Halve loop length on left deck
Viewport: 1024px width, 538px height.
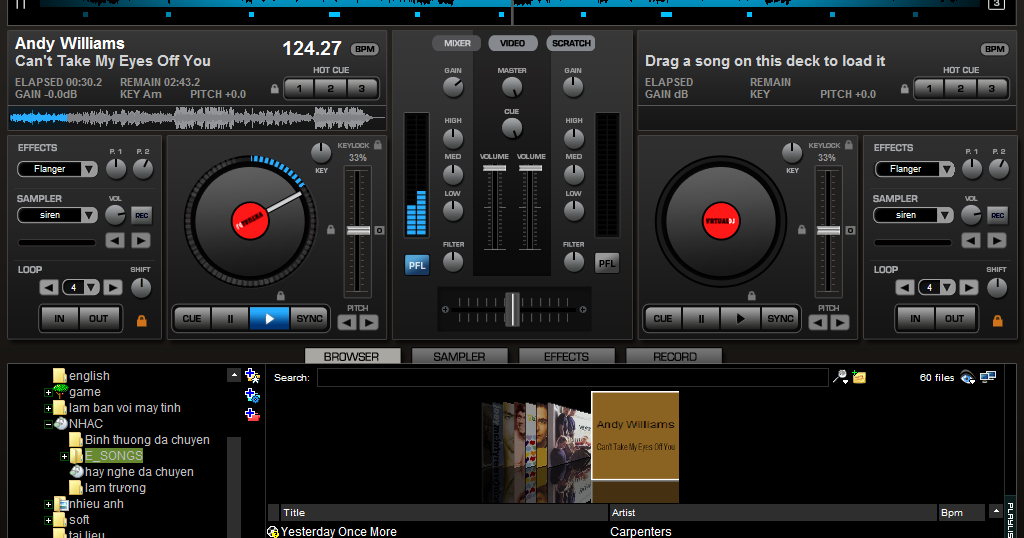49,287
